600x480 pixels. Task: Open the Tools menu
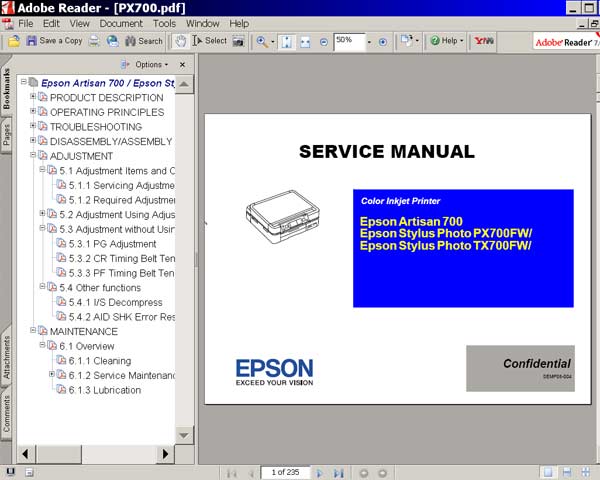tap(165, 24)
